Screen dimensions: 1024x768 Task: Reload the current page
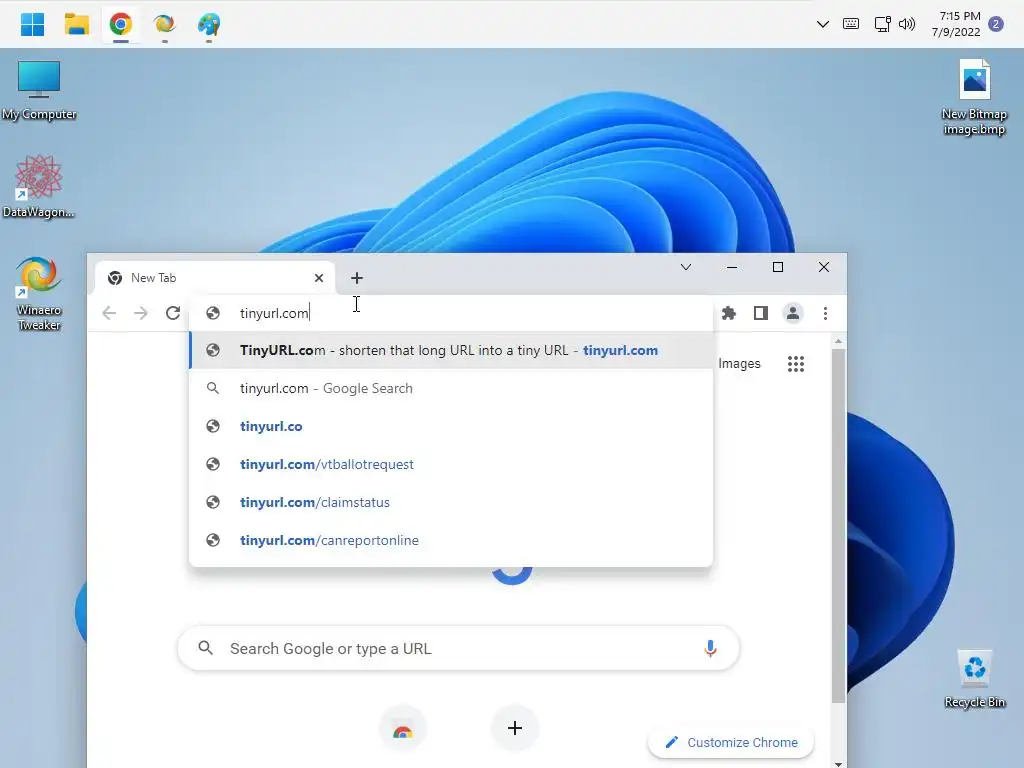[172, 313]
